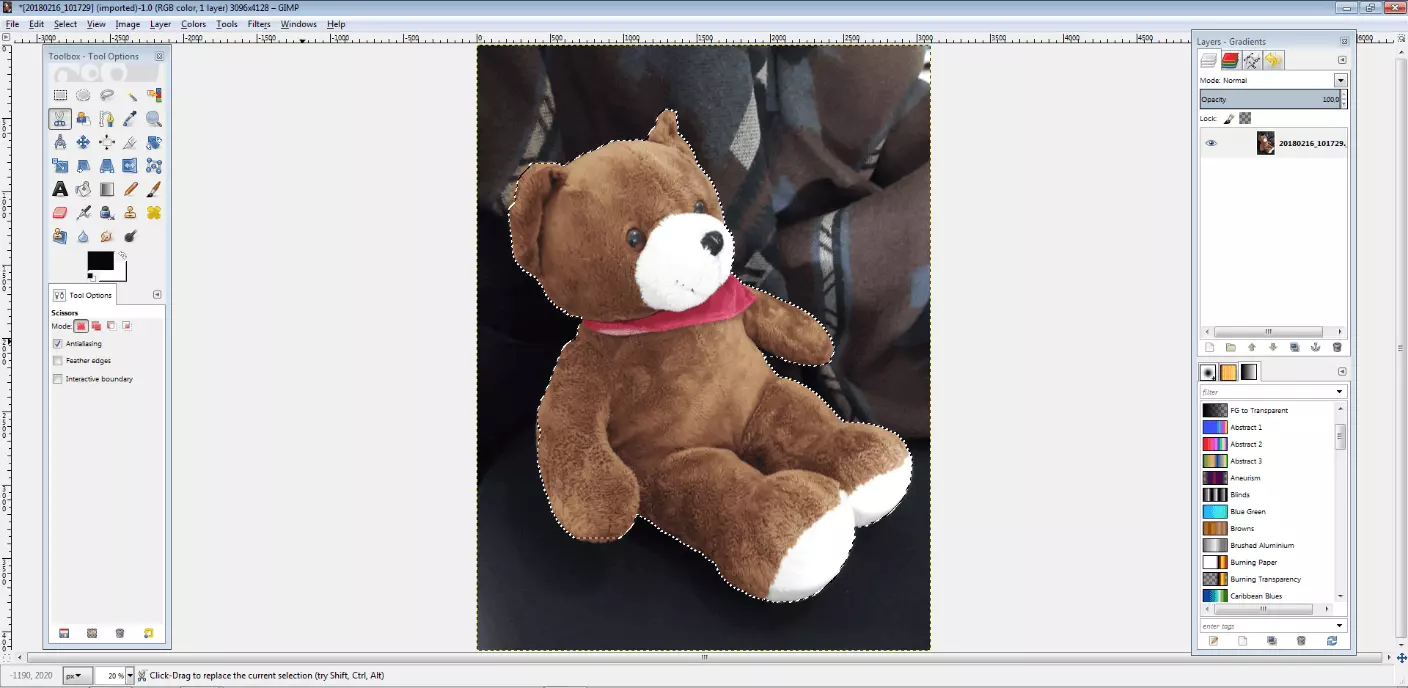This screenshot has height=688, width=1408.
Task: Open the Filters menu
Action: click(259, 24)
